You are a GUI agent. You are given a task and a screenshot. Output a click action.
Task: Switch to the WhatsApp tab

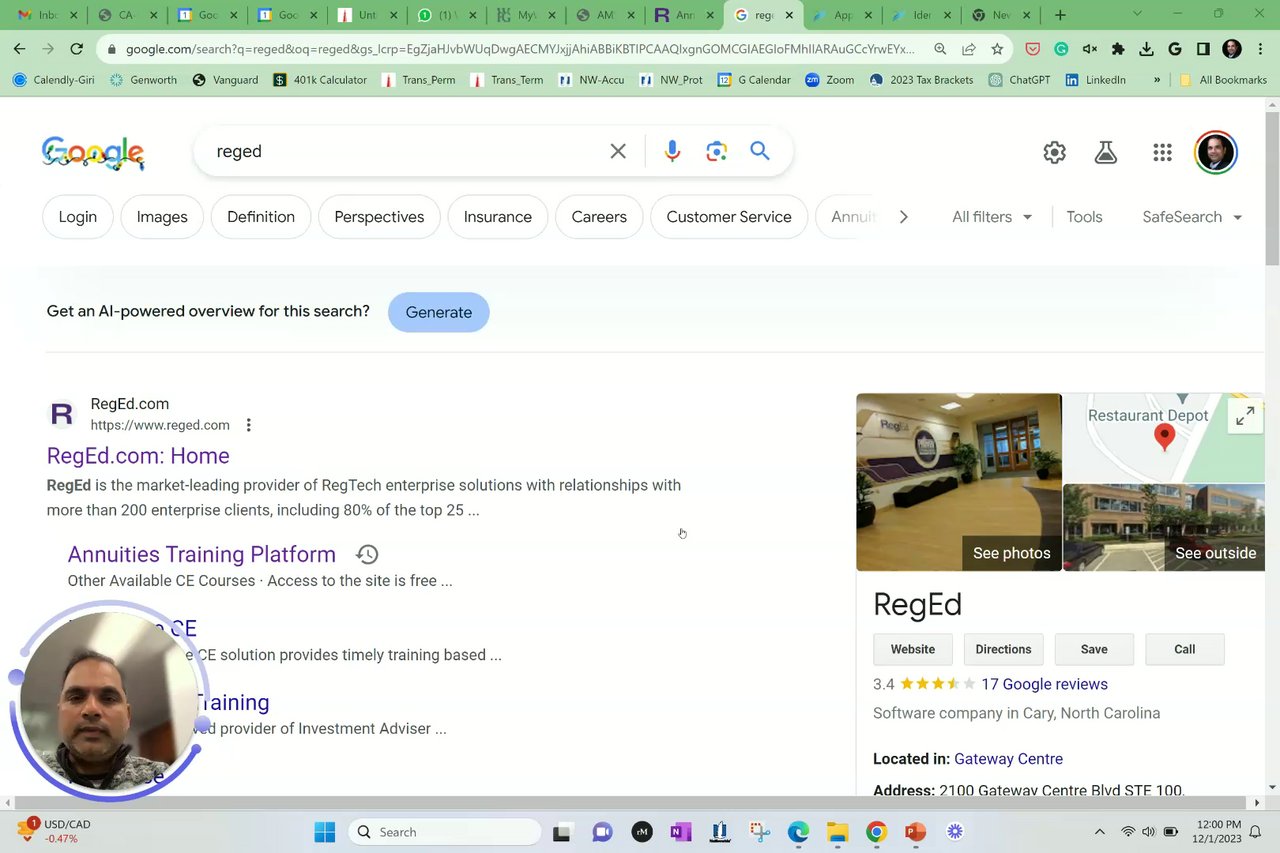tap(446, 15)
